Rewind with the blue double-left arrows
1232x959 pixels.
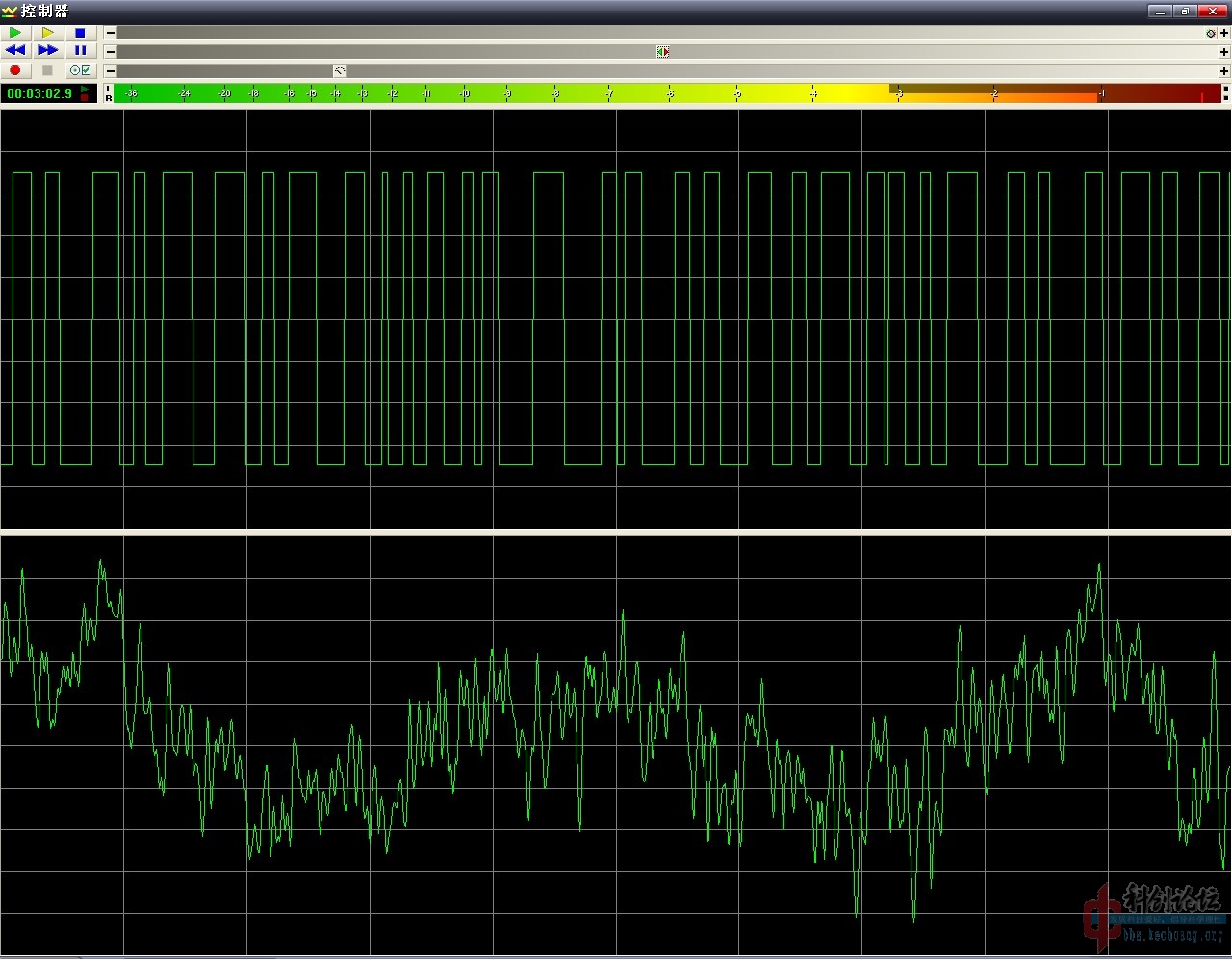tap(15, 51)
